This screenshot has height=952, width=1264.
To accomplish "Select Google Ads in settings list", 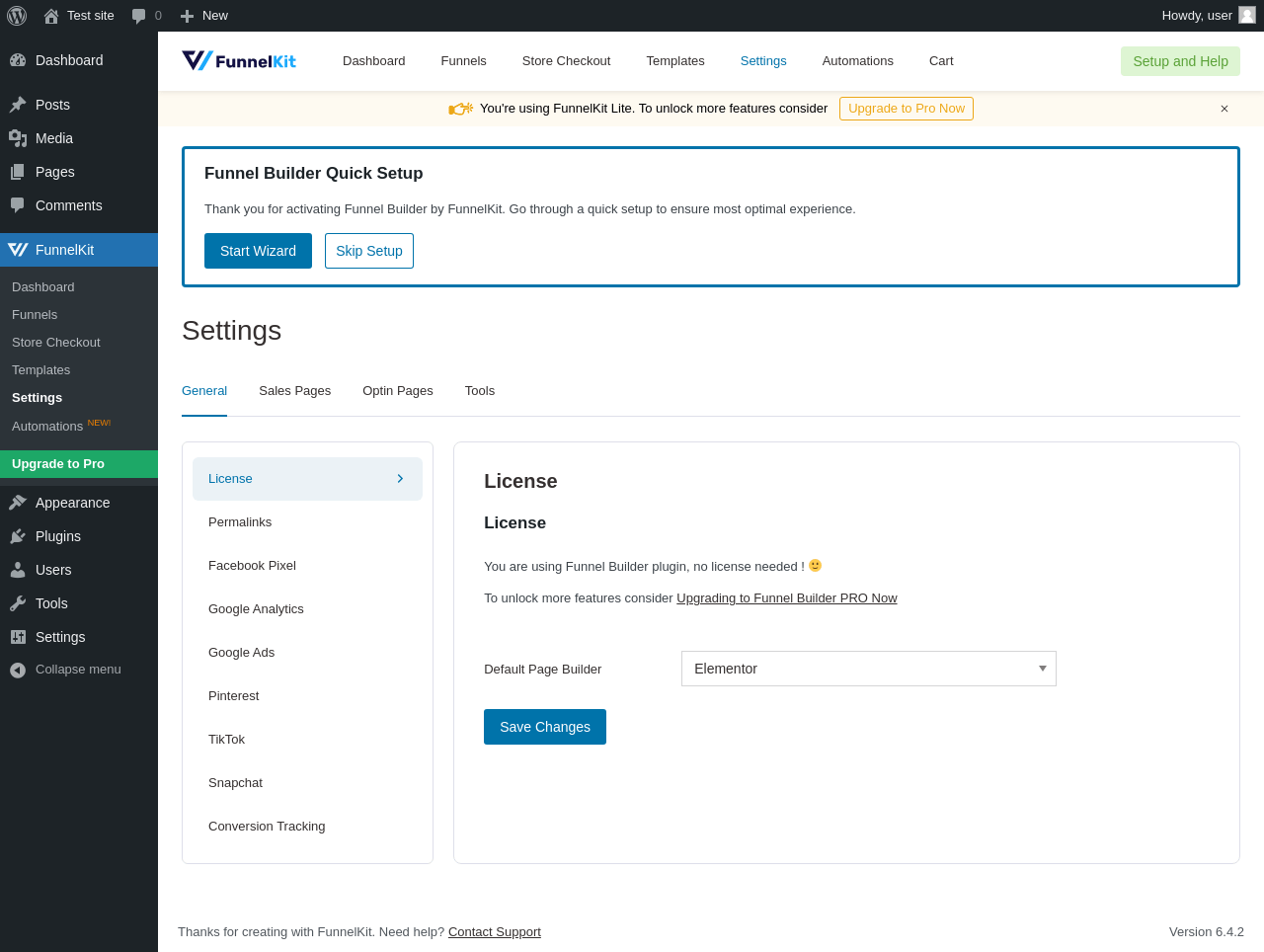I will [x=307, y=653].
